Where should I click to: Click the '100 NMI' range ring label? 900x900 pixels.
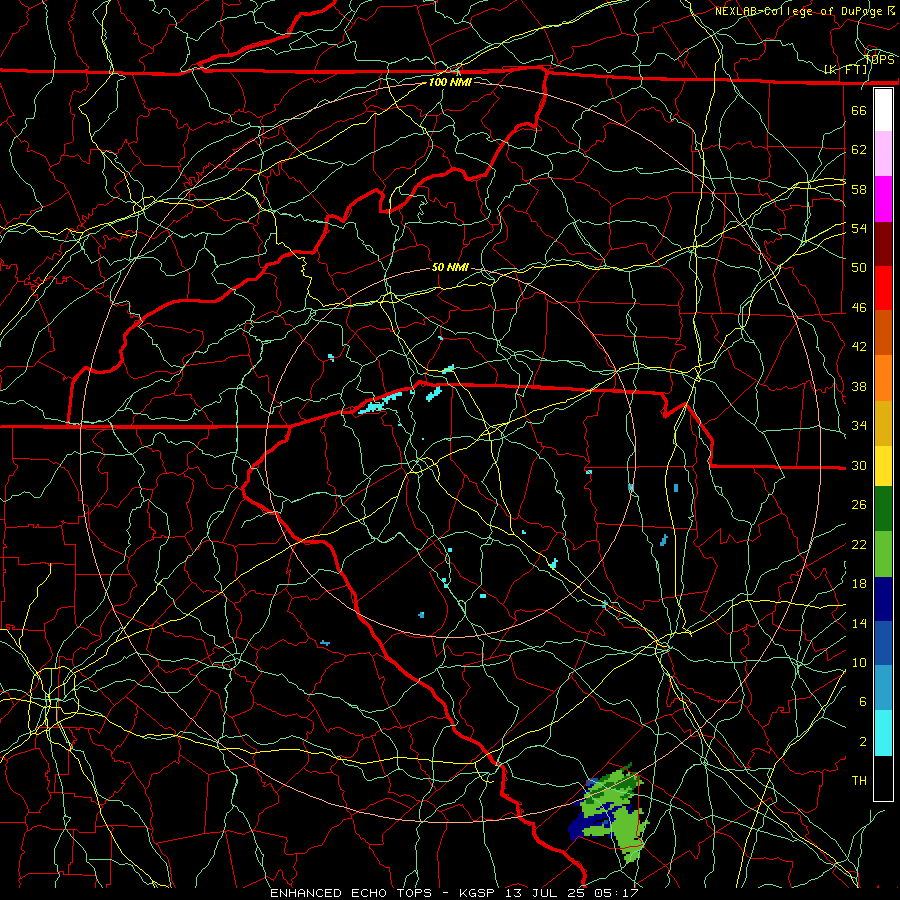click(x=450, y=82)
